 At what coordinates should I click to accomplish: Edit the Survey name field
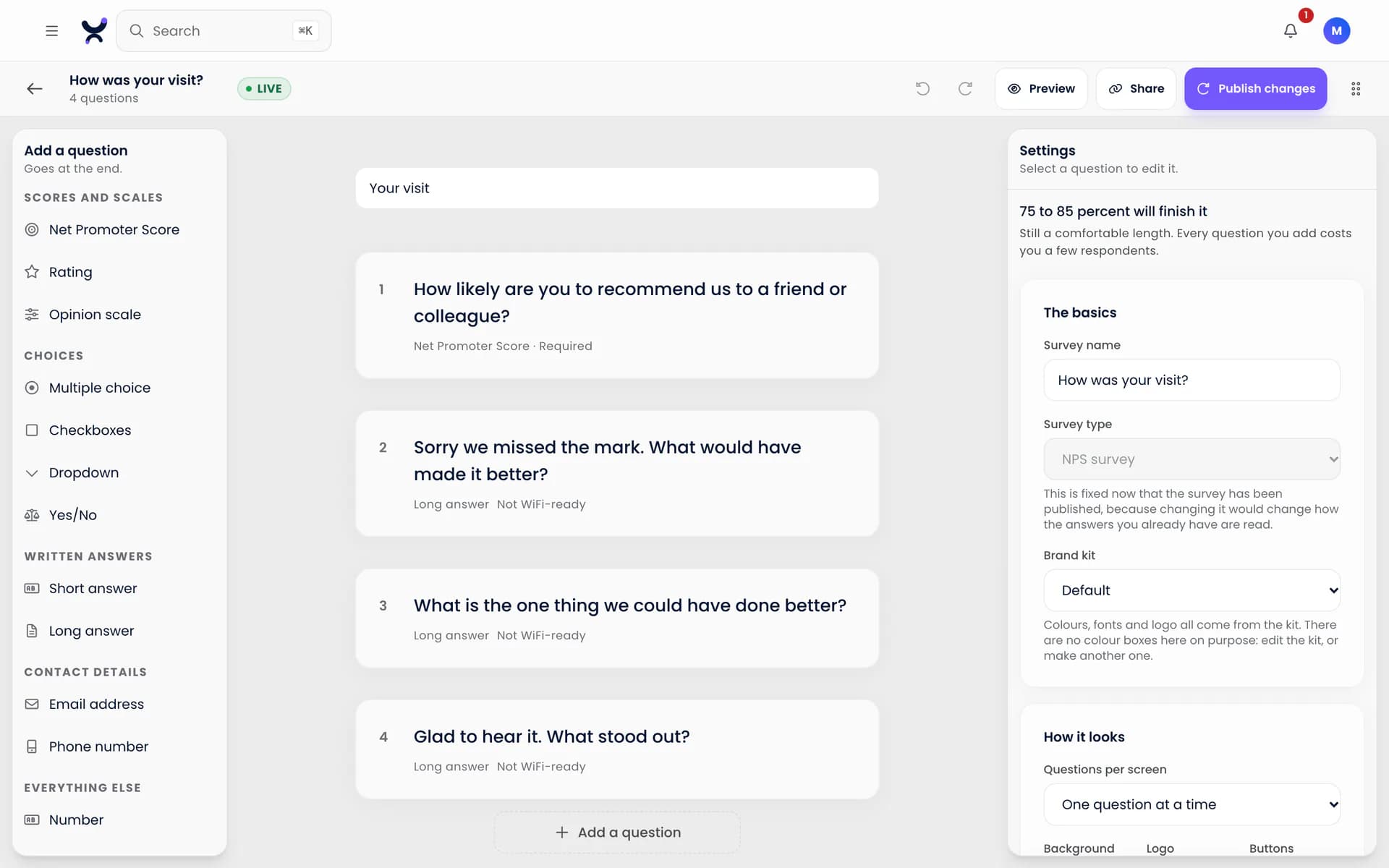(x=1192, y=380)
